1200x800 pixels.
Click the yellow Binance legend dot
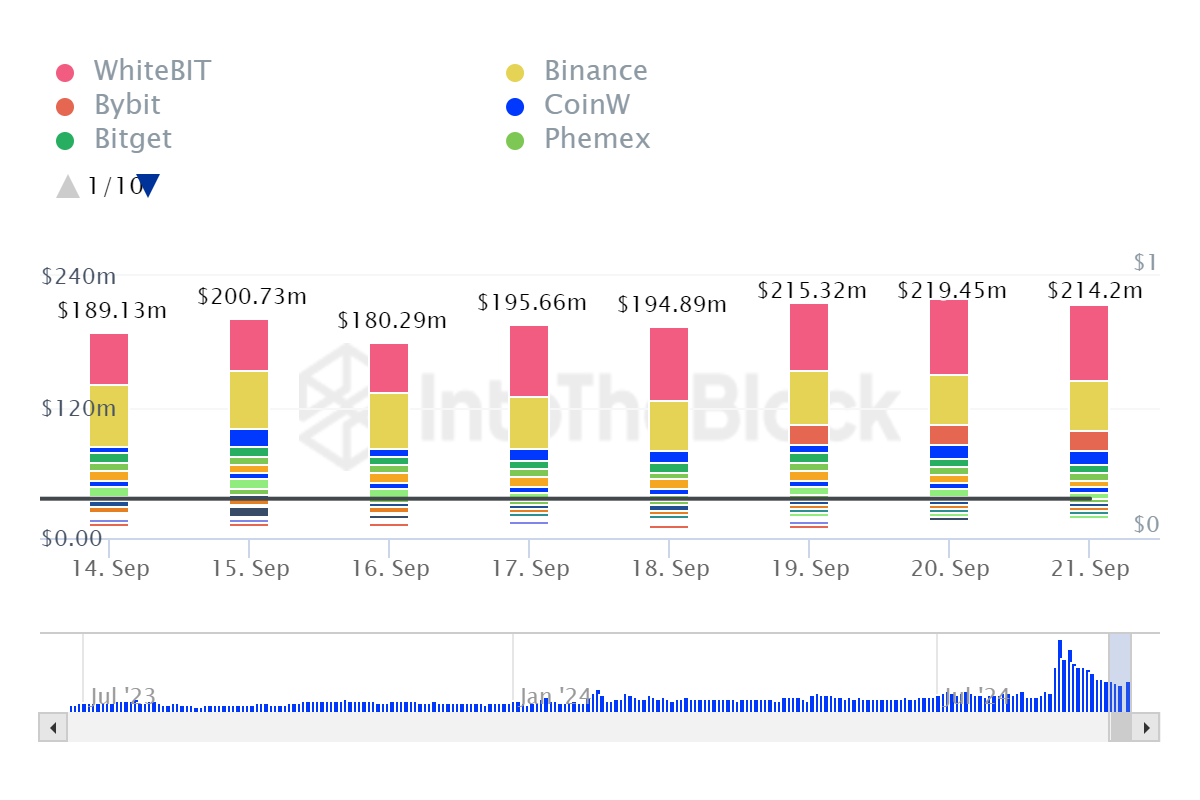(x=515, y=72)
